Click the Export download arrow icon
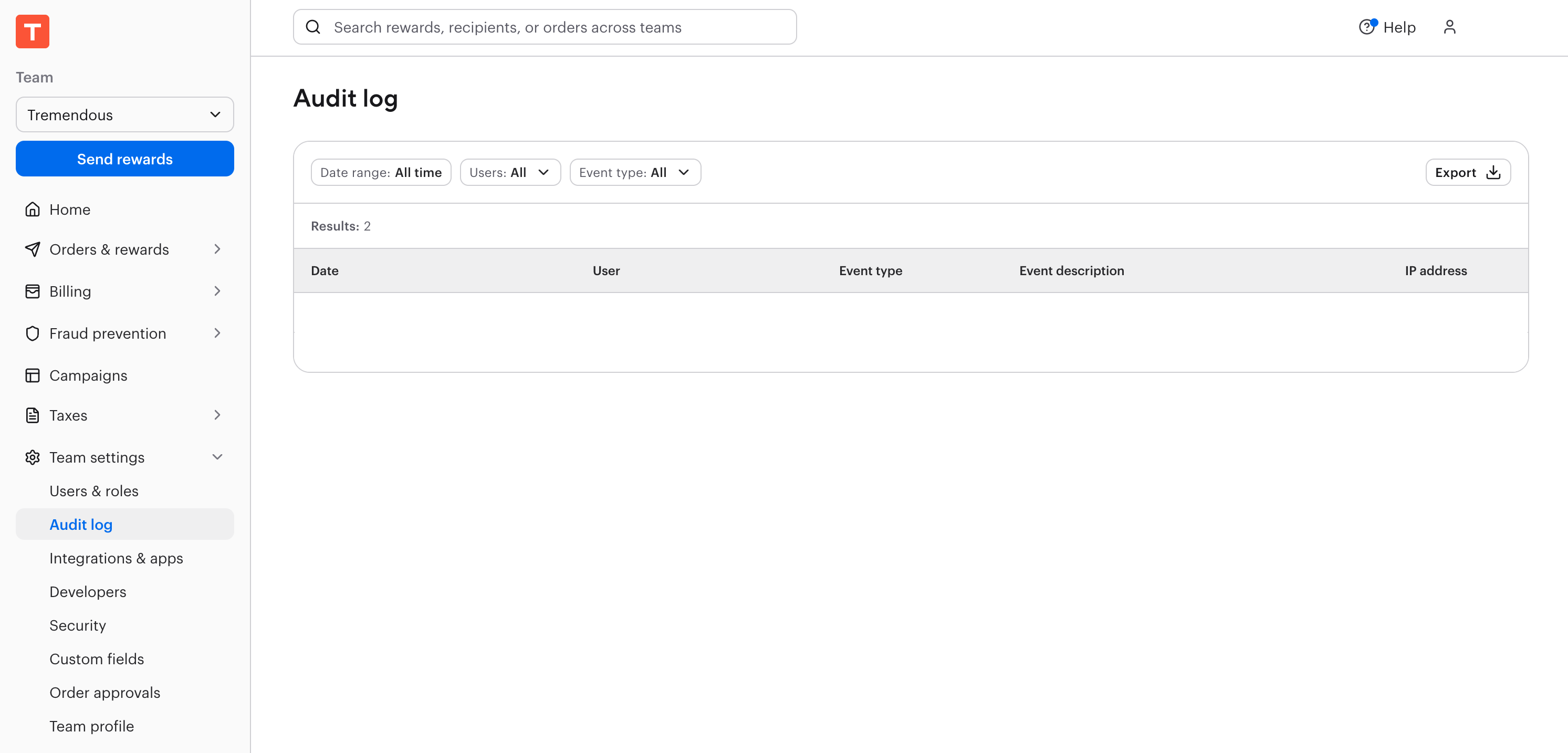 pos(1492,172)
